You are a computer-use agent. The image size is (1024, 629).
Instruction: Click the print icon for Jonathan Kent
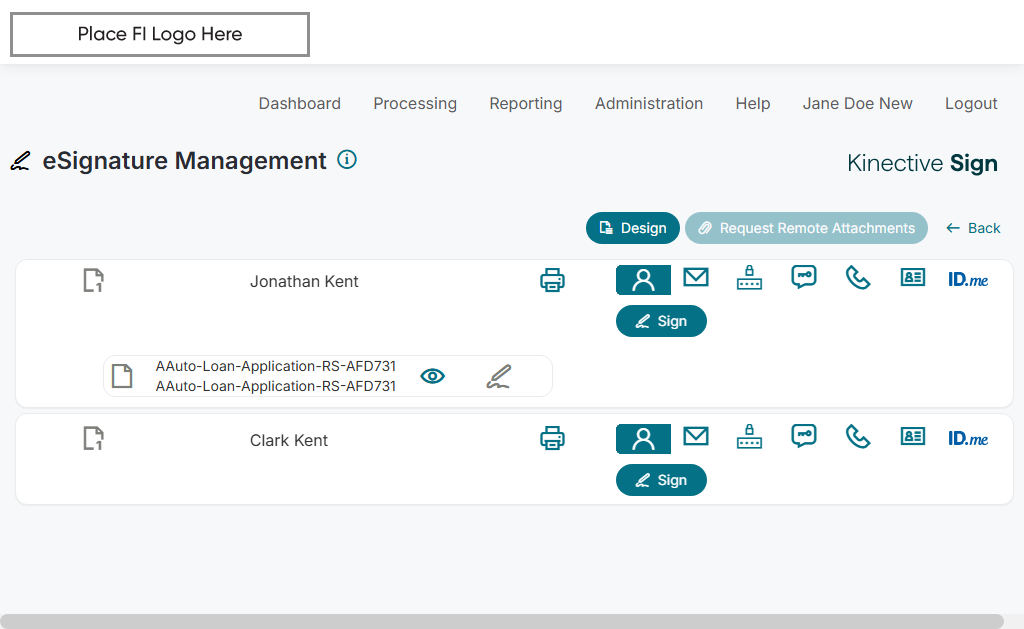pos(552,280)
